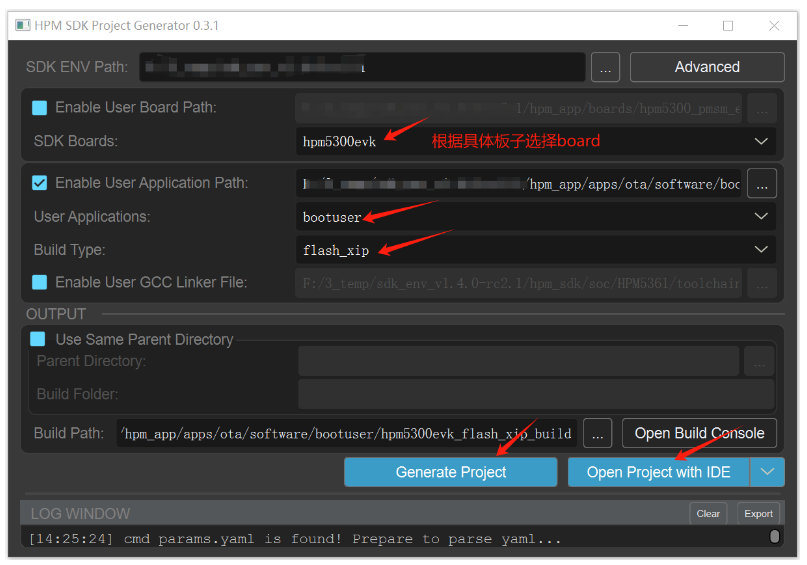Open dropdown arrow beside Open Project with IDE
The width and height of the screenshot is (807, 565).
[767, 472]
